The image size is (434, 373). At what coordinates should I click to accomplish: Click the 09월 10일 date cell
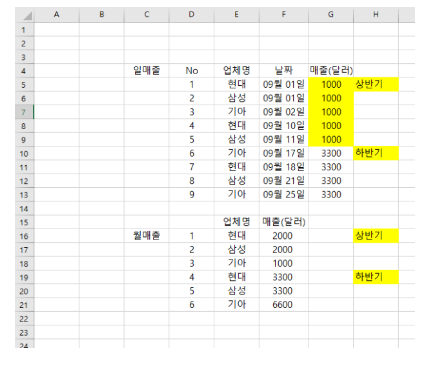pos(284,126)
